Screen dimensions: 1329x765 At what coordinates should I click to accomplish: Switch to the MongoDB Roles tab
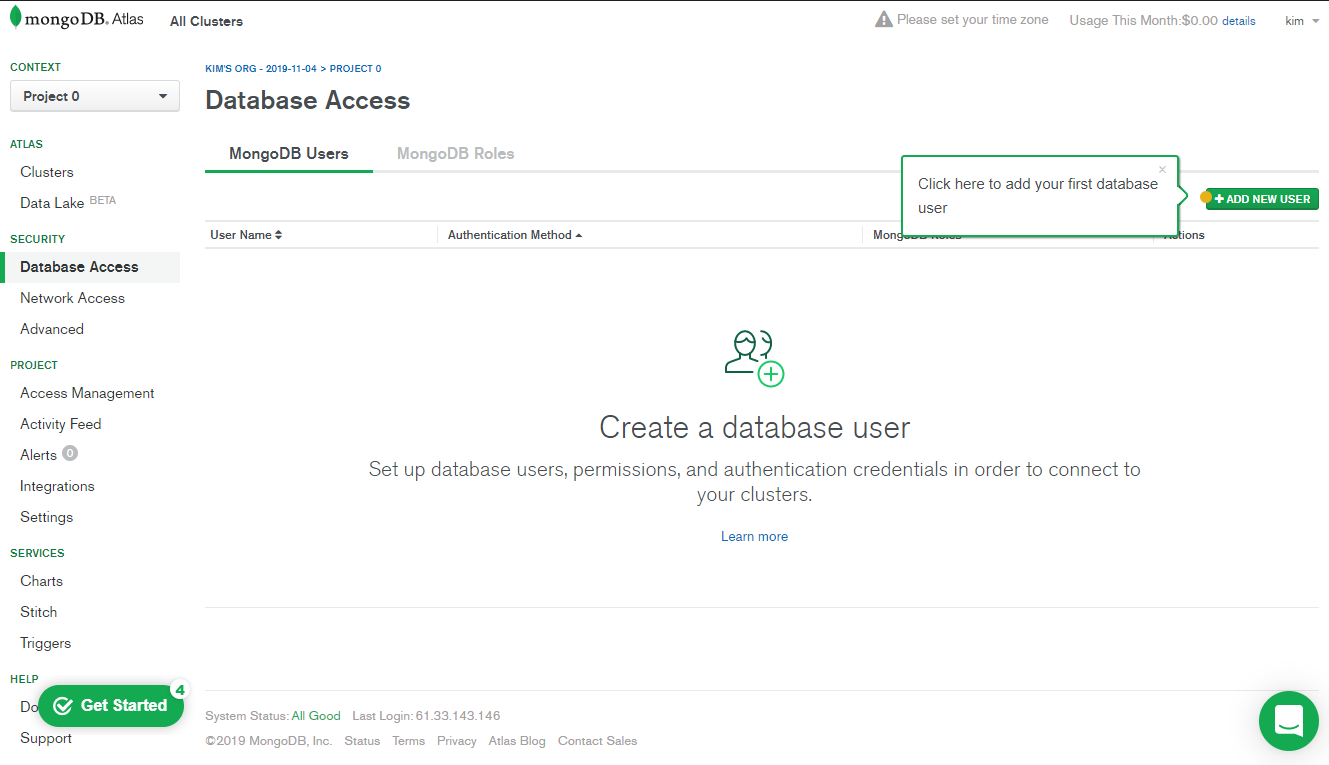[455, 154]
